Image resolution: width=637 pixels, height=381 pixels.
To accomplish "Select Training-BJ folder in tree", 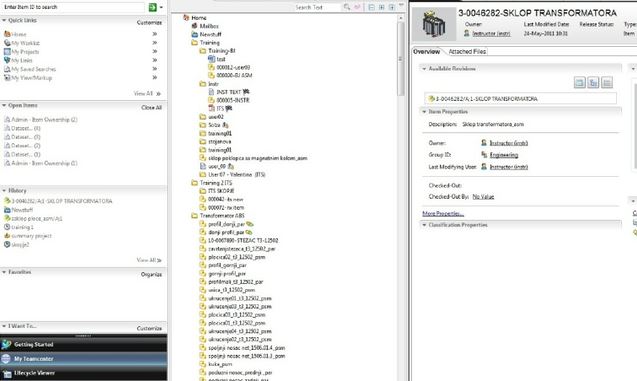I will (217, 51).
